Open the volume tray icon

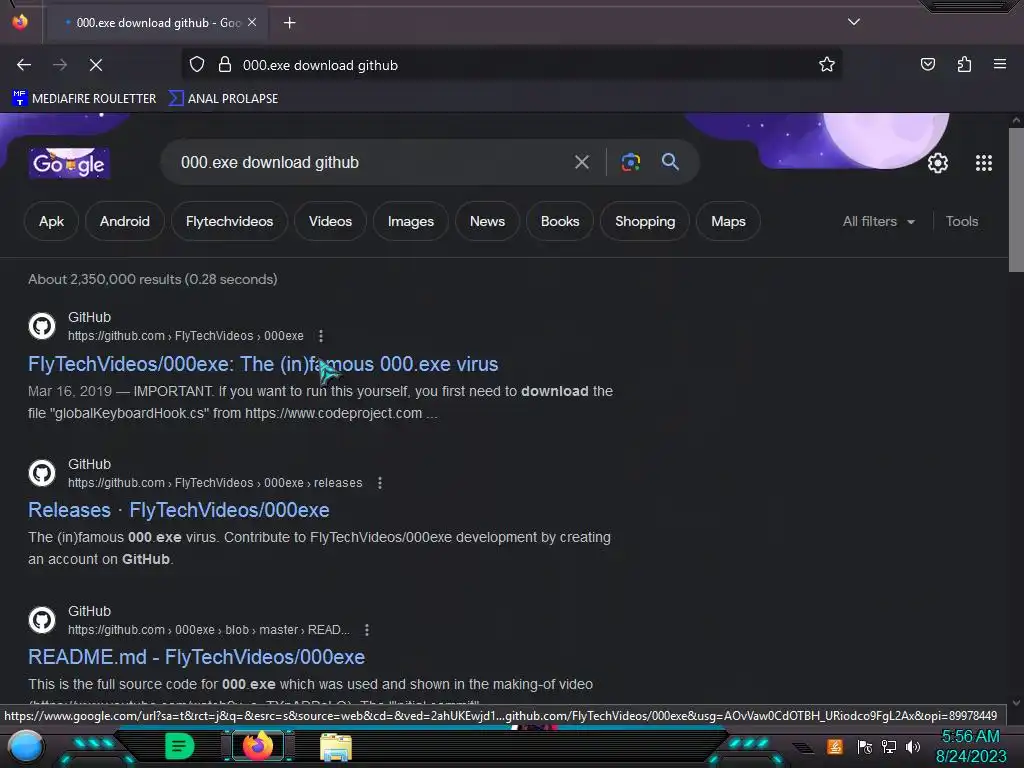(x=912, y=746)
